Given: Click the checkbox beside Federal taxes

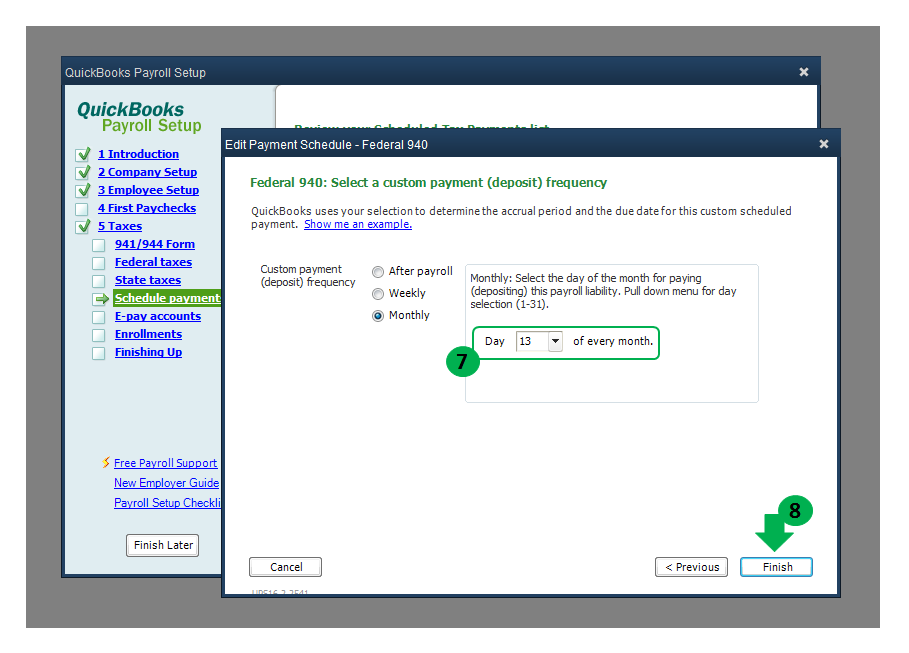Looking at the screenshot, I should pos(99,263).
